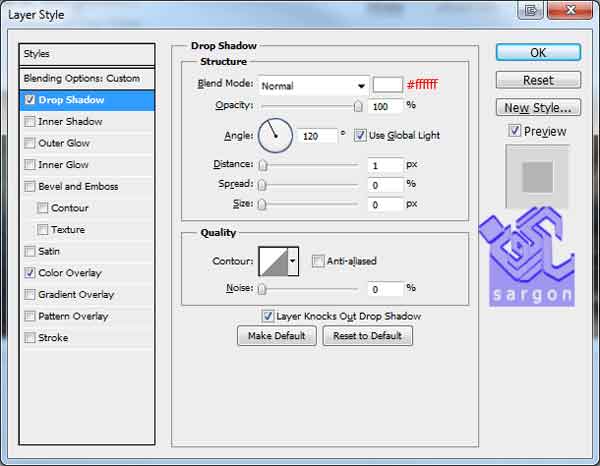
Task: Select Blending Options: Custom
Action: (87, 78)
